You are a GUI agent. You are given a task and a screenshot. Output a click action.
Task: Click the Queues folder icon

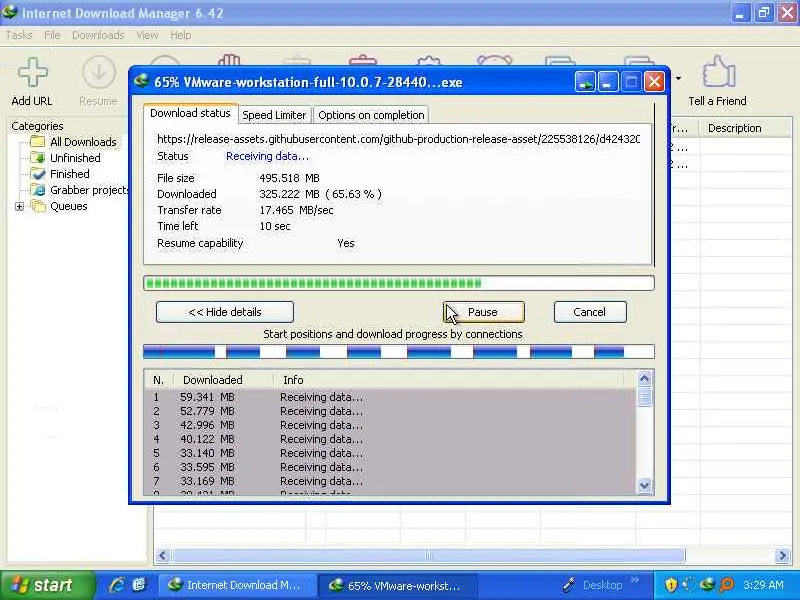pos(37,206)
